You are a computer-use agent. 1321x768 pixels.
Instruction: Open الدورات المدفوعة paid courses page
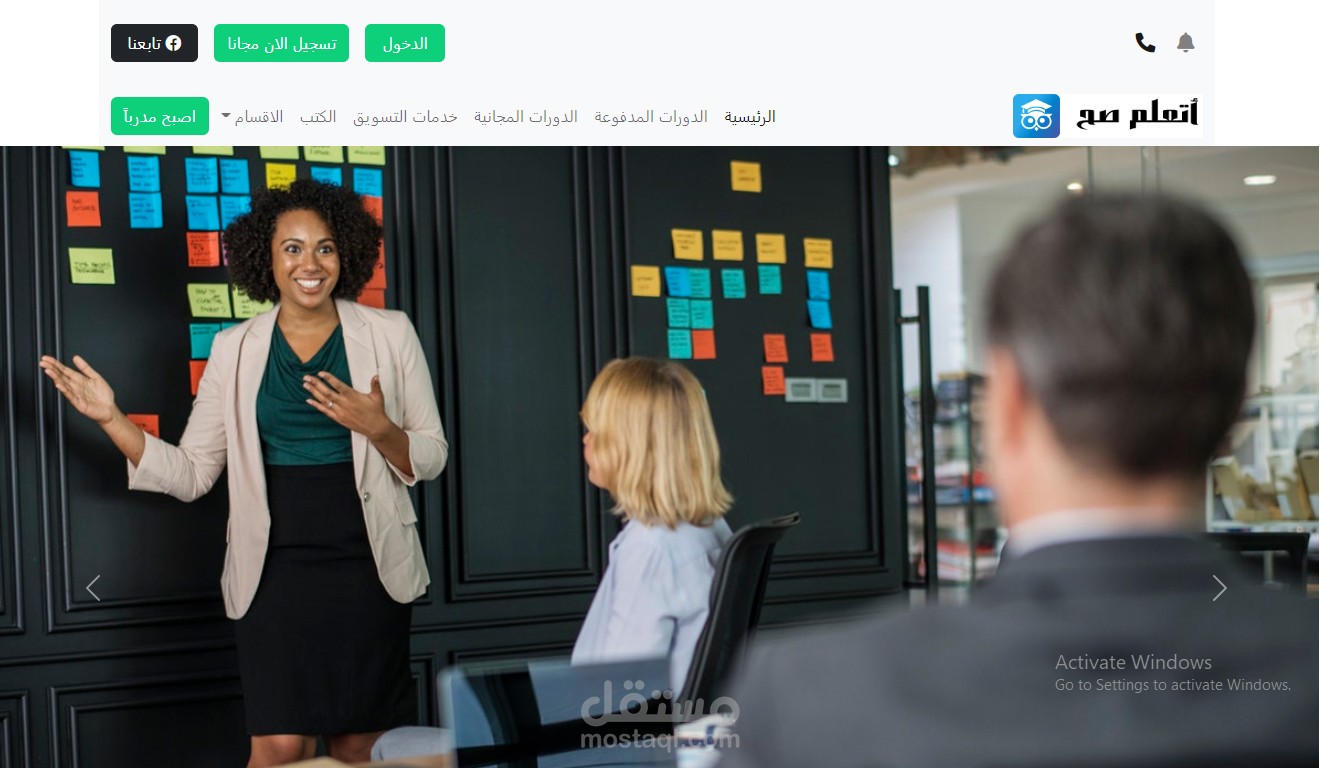point(651,117)
